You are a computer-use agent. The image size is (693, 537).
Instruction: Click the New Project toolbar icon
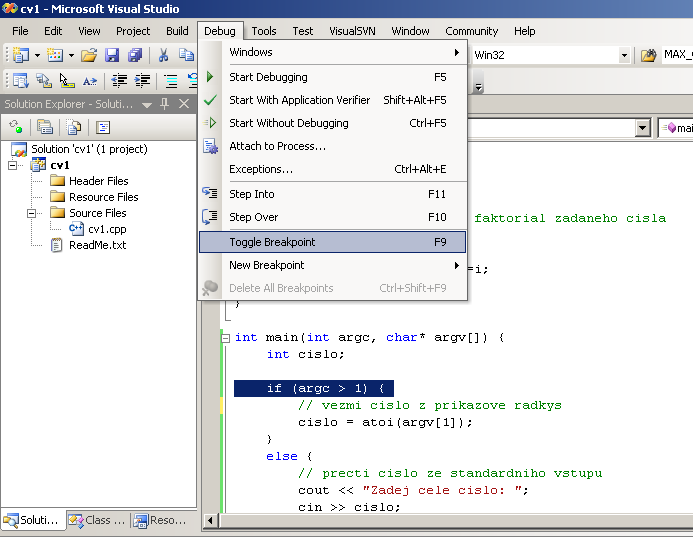click(x=21, y=55)
